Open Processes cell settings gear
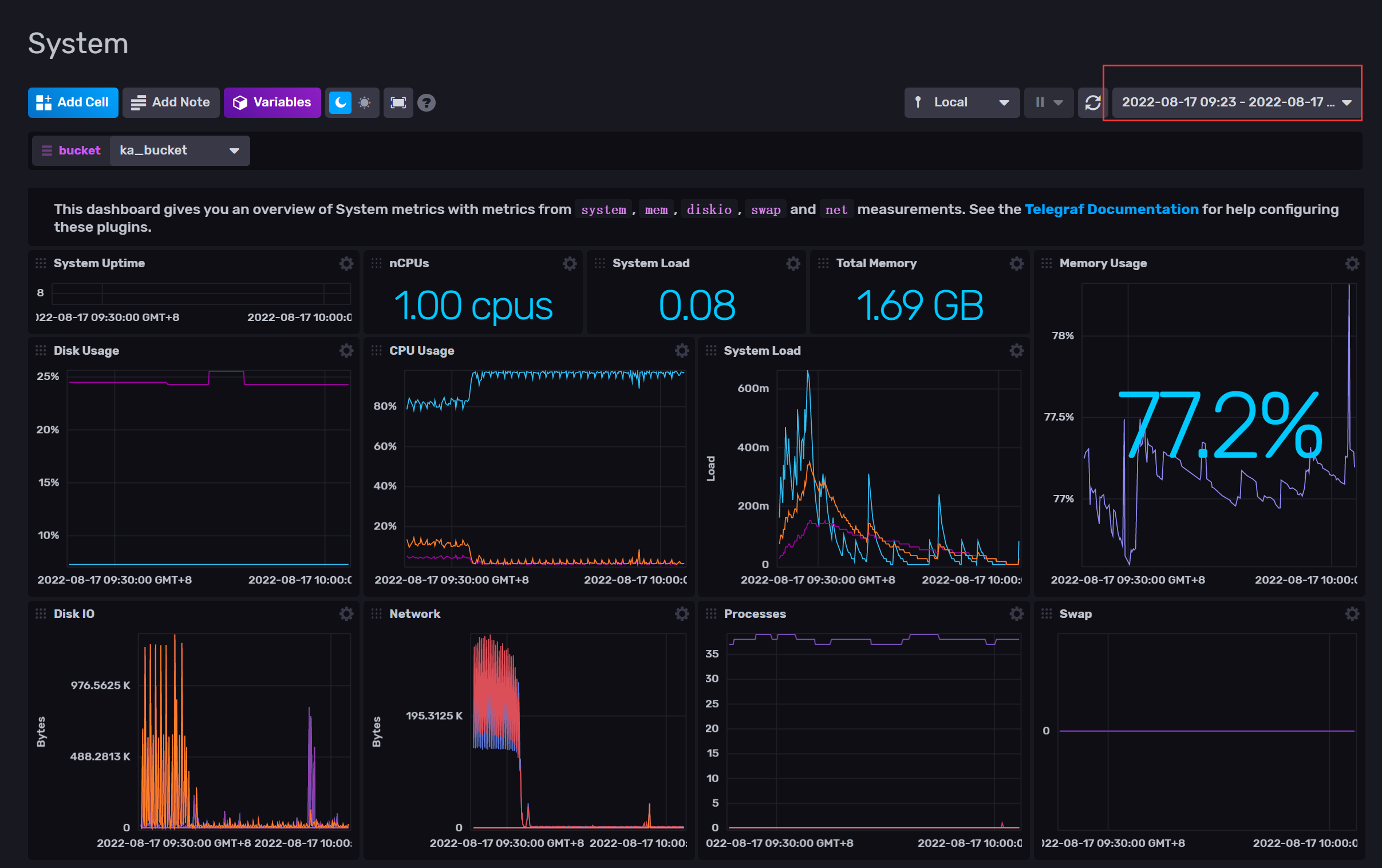The image size is (1382, 868). tap(1016, 614)
